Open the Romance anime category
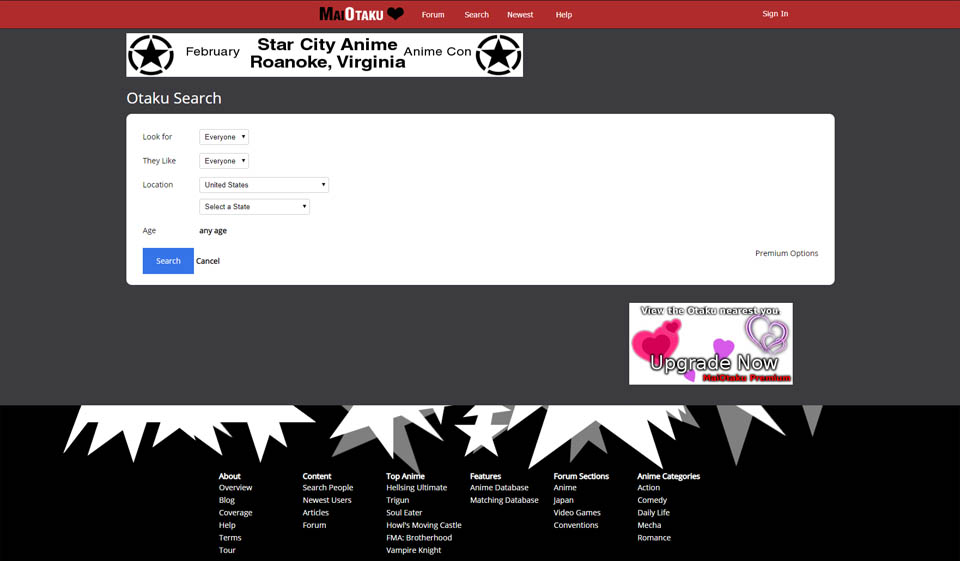 654,538
